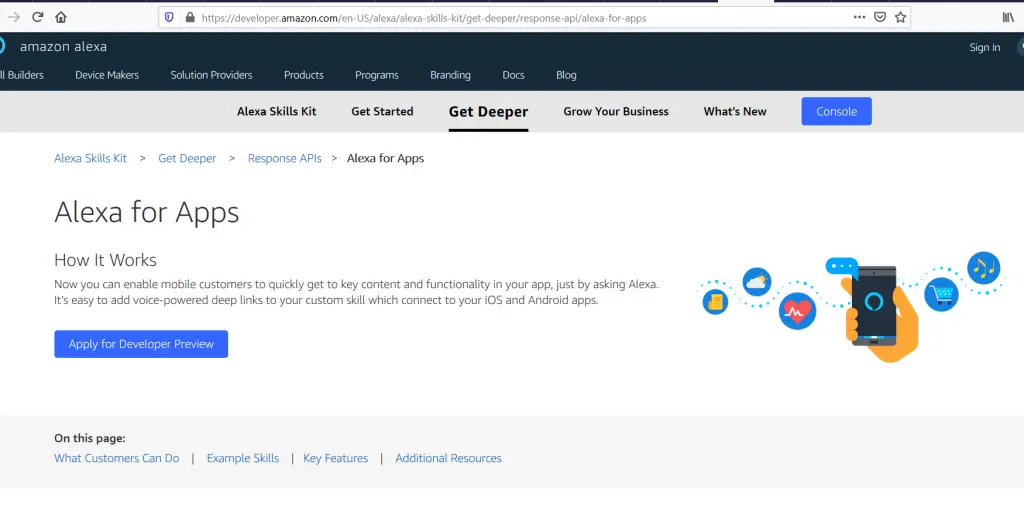
Task: Click Response APIs breadcrumb link
Action: coord(284,159)
